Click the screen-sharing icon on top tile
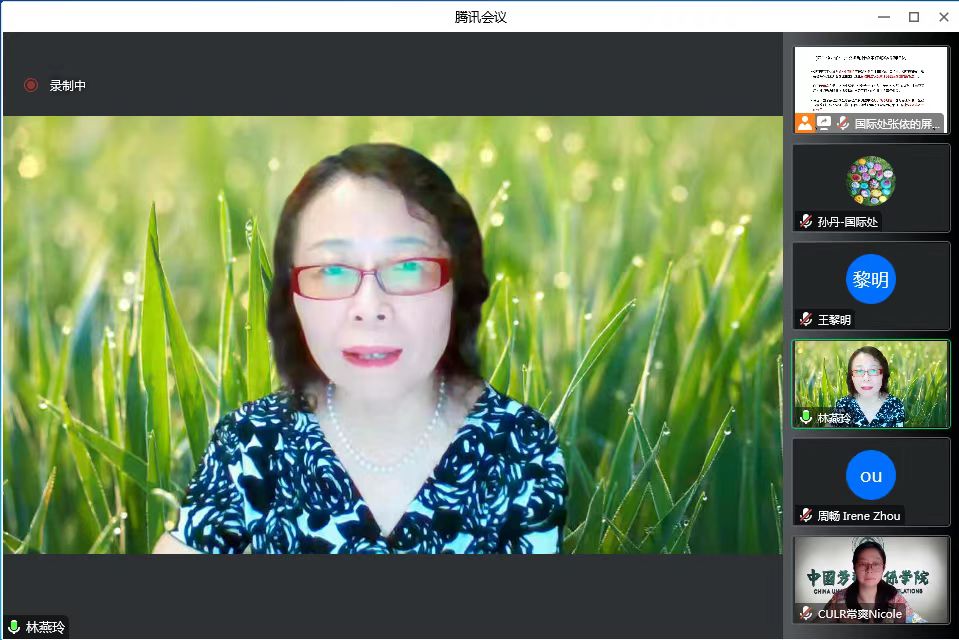This screenshot has height=640, width=959. [824, 123]
